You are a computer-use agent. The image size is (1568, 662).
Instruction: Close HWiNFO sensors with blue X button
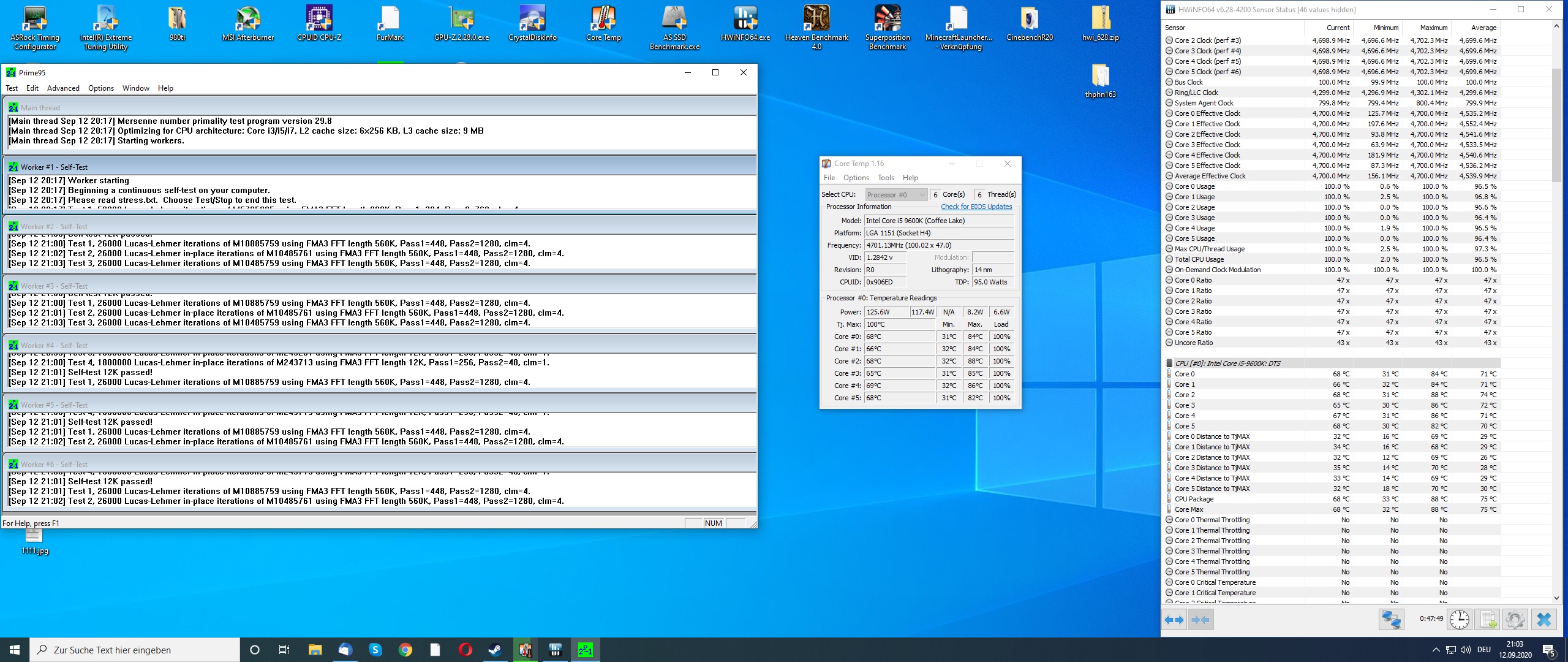[1544, 620]
